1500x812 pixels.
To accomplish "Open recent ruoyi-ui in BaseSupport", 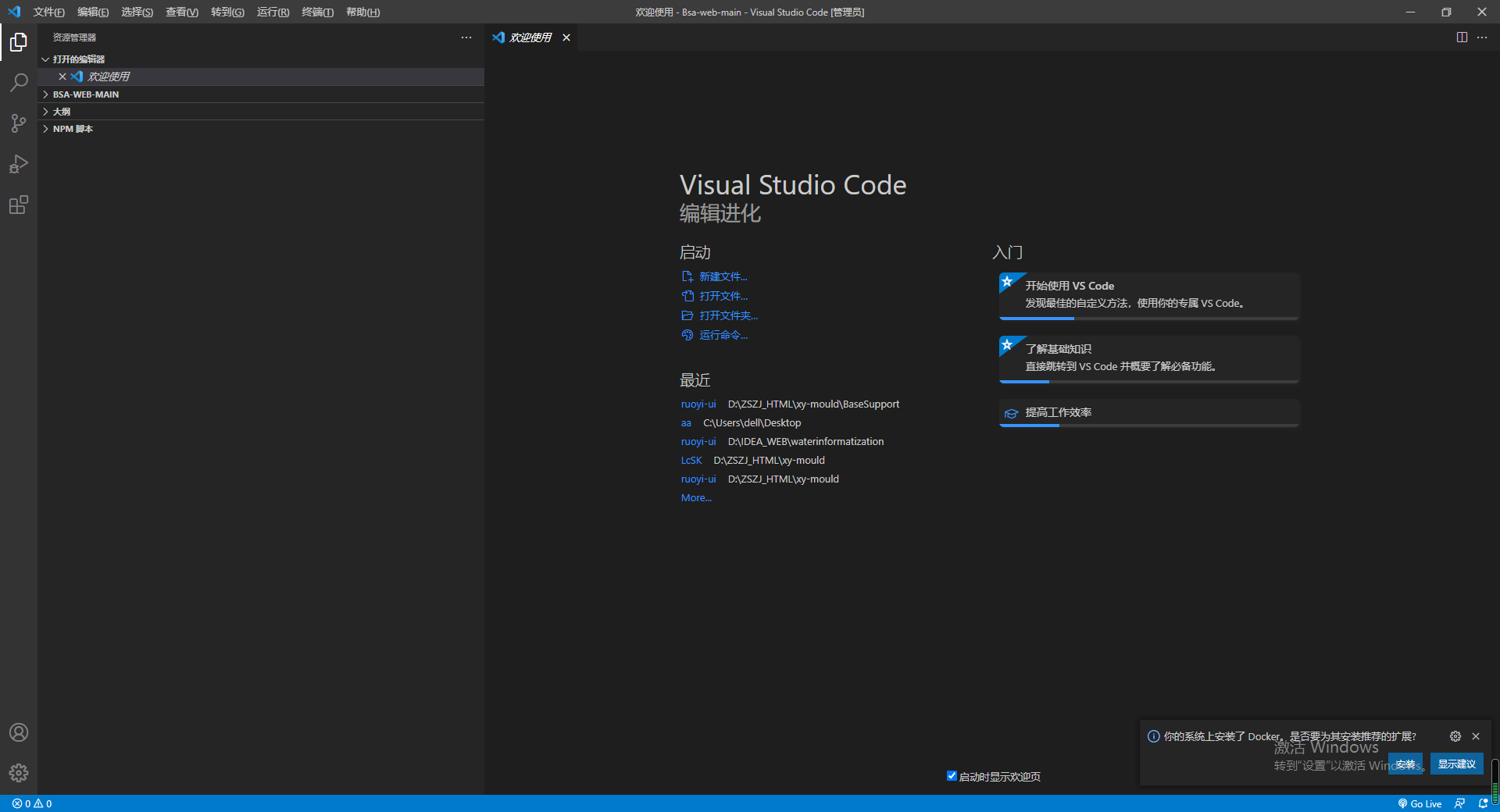I will tap(698, 404).
